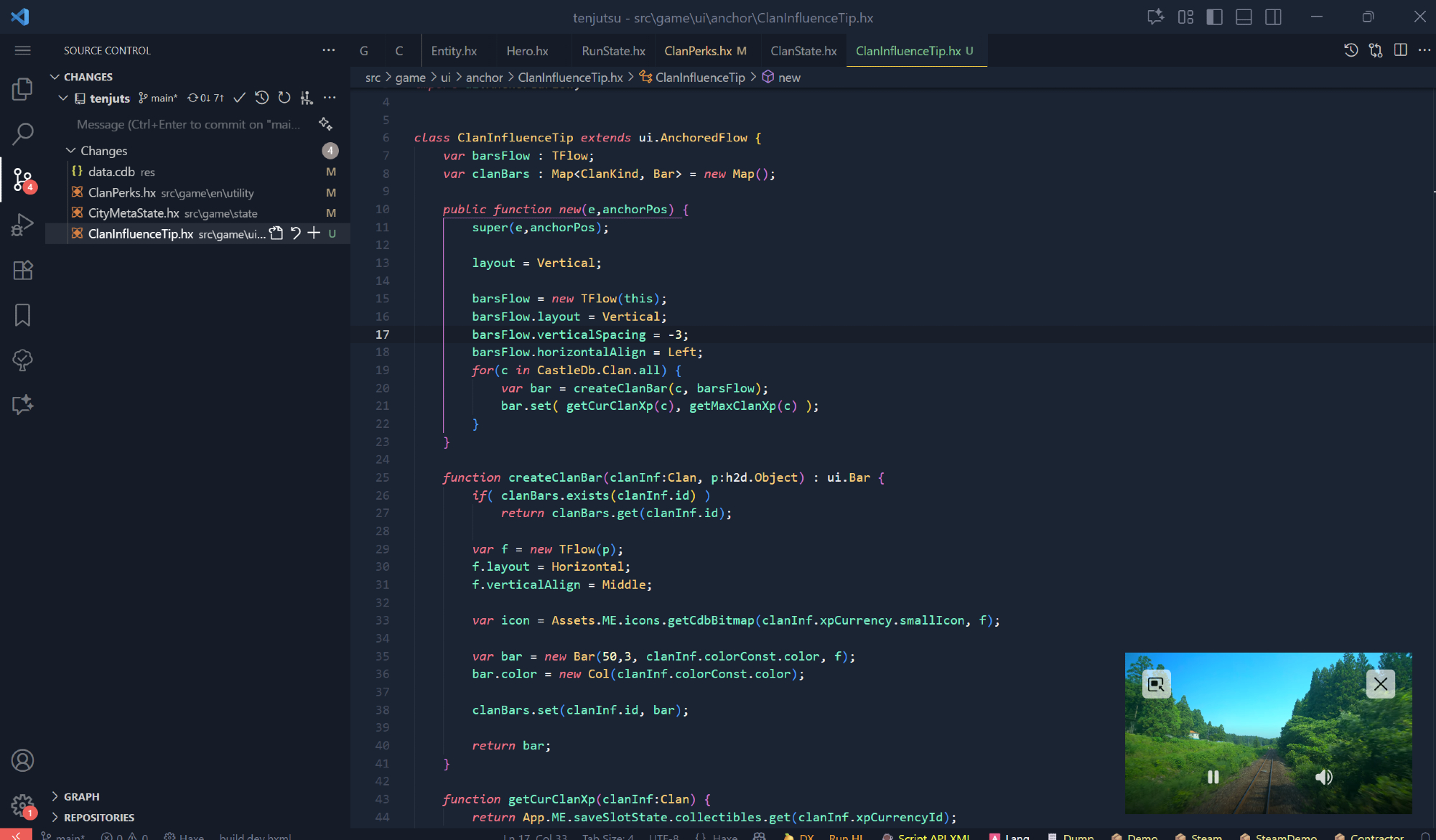Image resolution: width=1436 pixels, height=840 pixels.
Task: Open file icon for ClanInfluenceTip.hx
Action: [276, 233]
